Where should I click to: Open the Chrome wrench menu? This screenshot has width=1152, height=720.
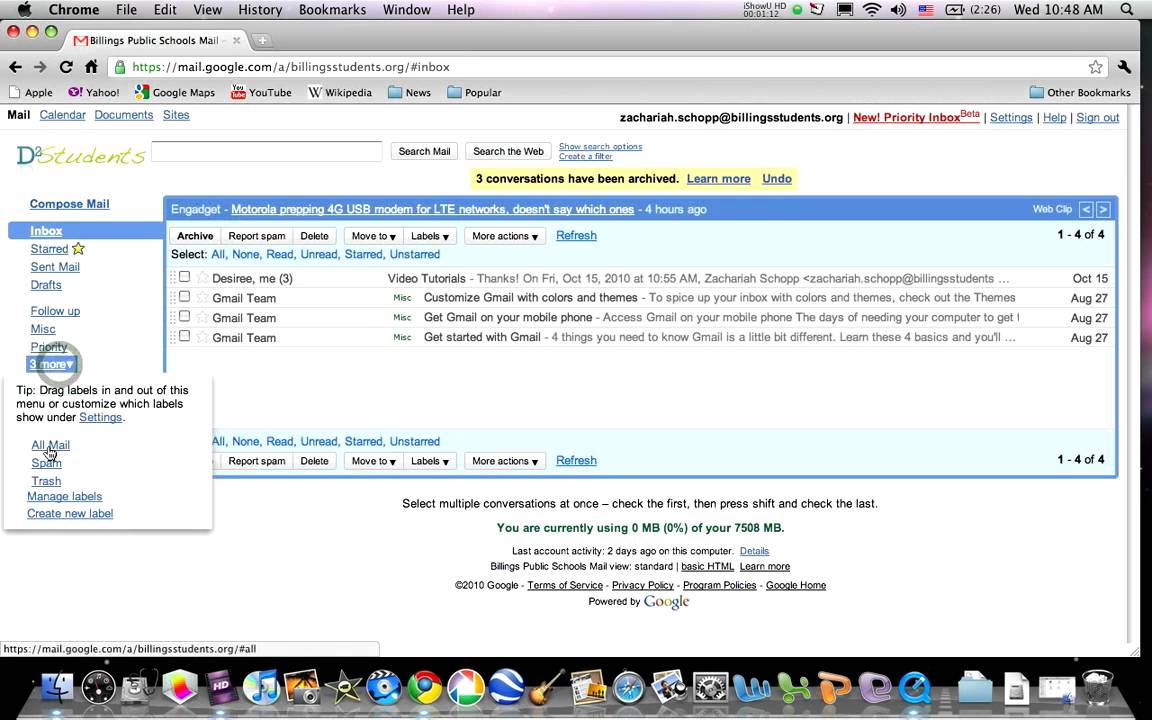pyautogui.click(x=1124, y=67)
